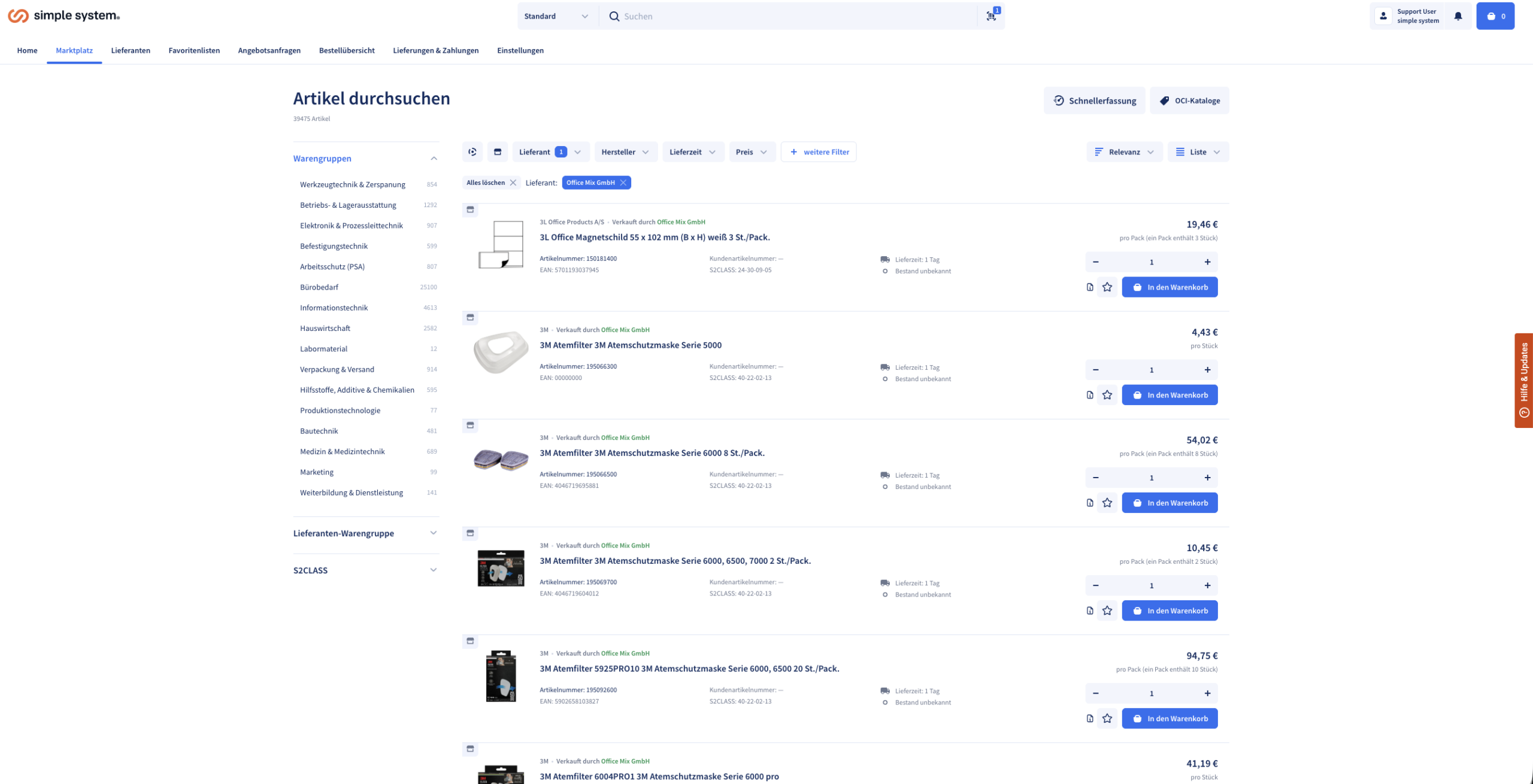The width and height of the screenshot is (1533, 784).
Task: Open the notification bell
Action: point(1458,16)
